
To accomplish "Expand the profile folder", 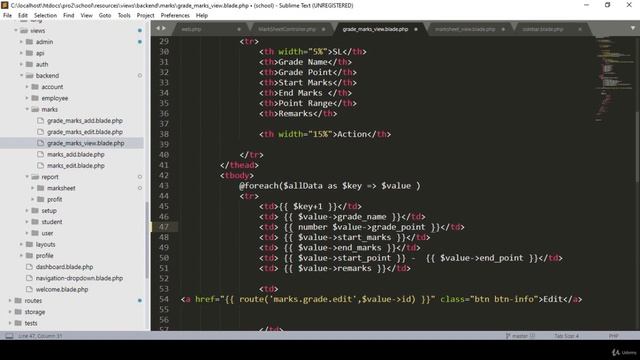I will pyautogui.click(x=21, y=256).
